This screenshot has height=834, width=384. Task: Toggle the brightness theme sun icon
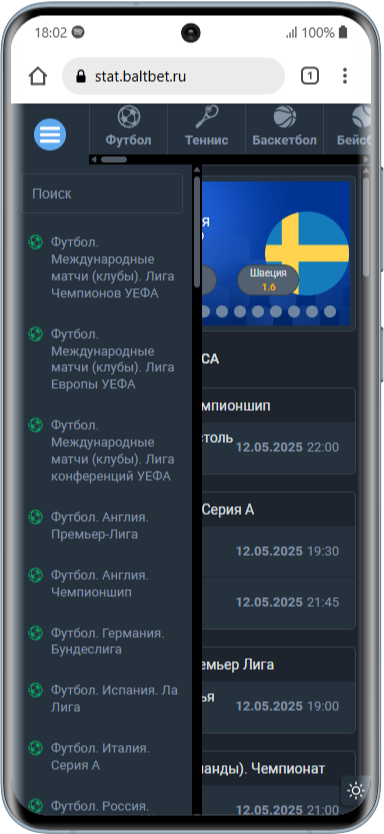point(355,791)
